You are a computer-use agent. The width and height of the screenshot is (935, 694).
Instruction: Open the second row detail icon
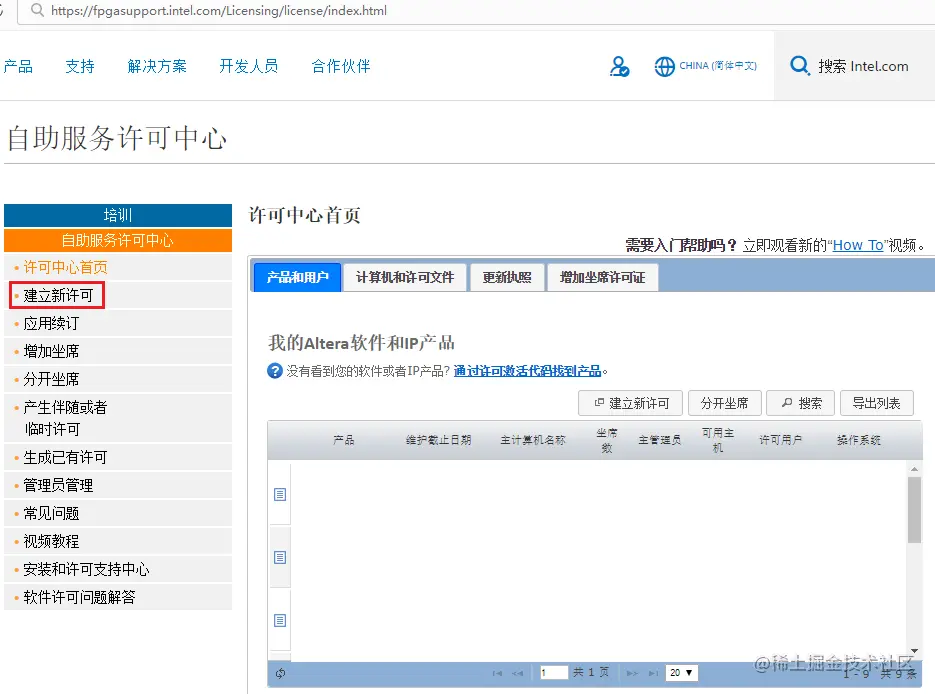(280, 557)
